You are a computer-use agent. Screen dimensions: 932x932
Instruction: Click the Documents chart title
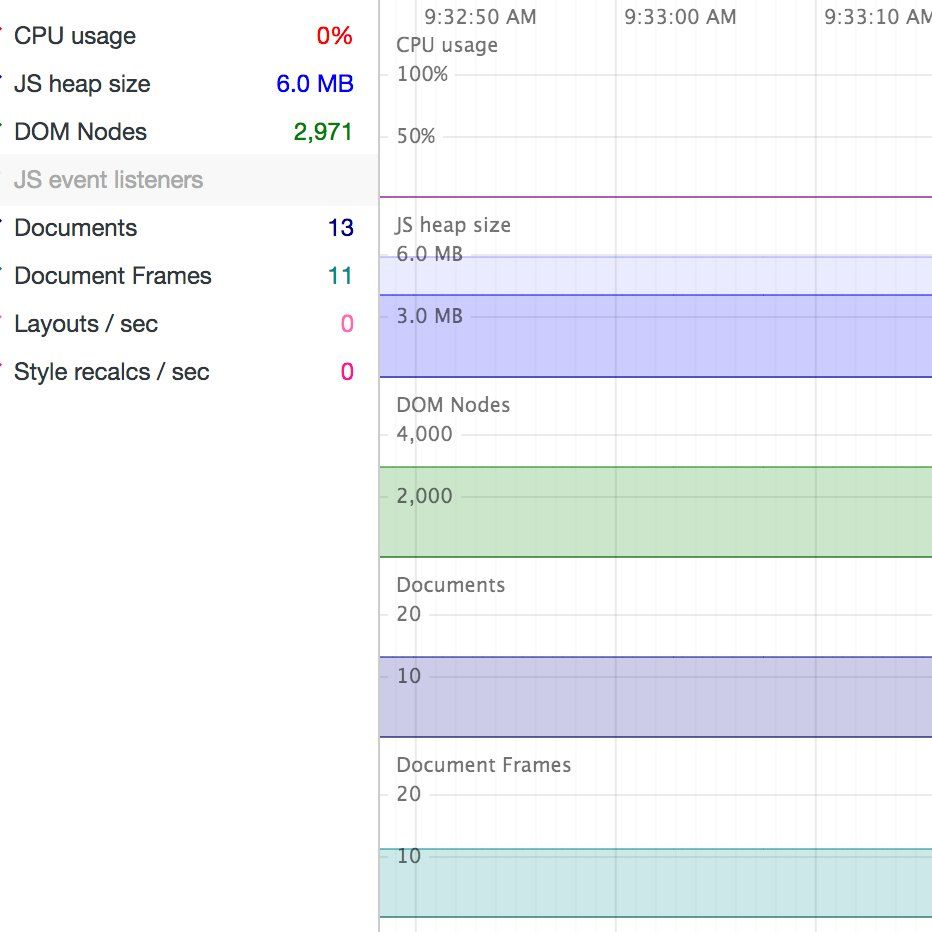(x=451, y=585)
